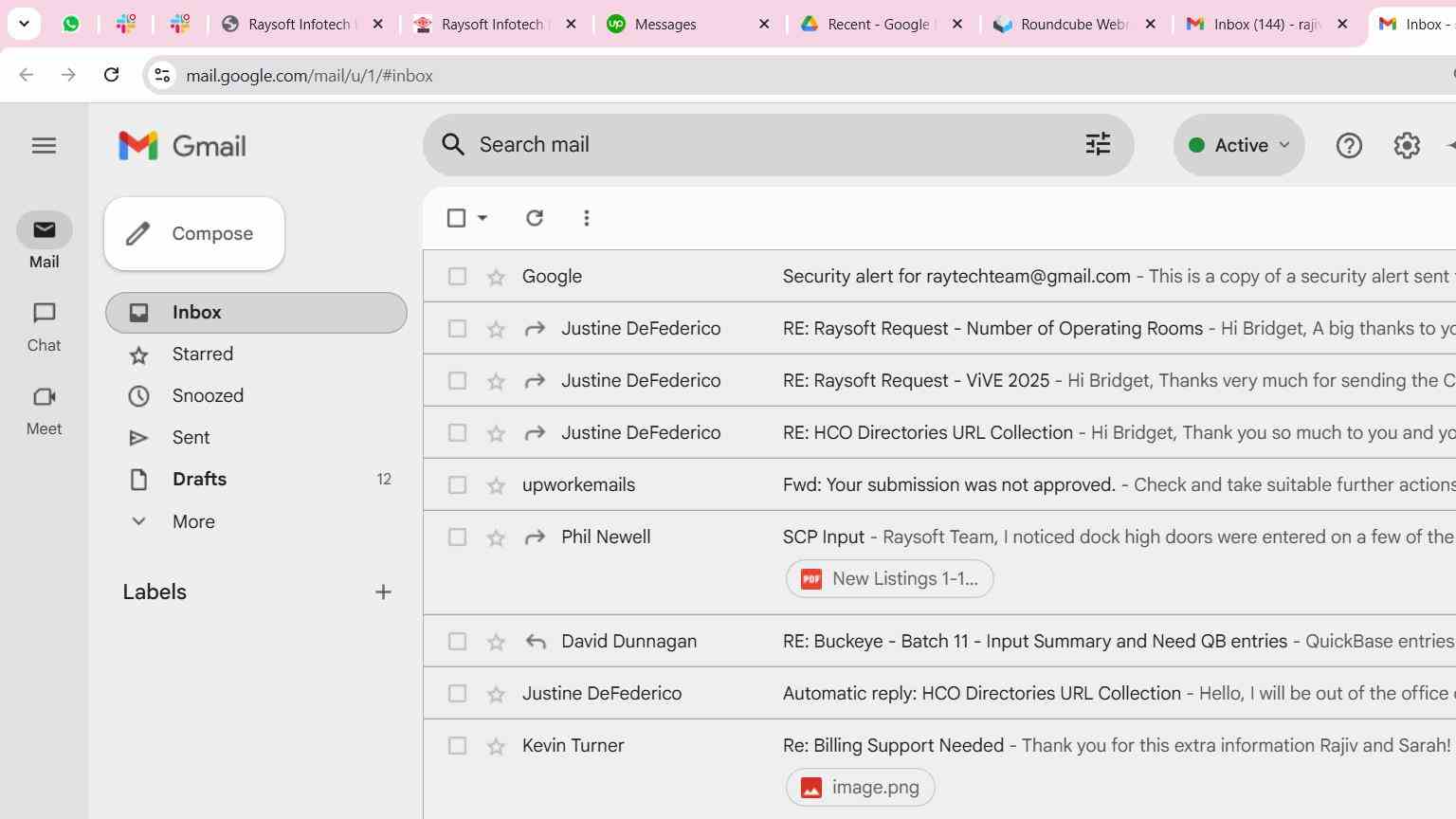Open the browser tab search dropdown
The width and height of the screenshot is (1456, 819).
coord(24,24)
